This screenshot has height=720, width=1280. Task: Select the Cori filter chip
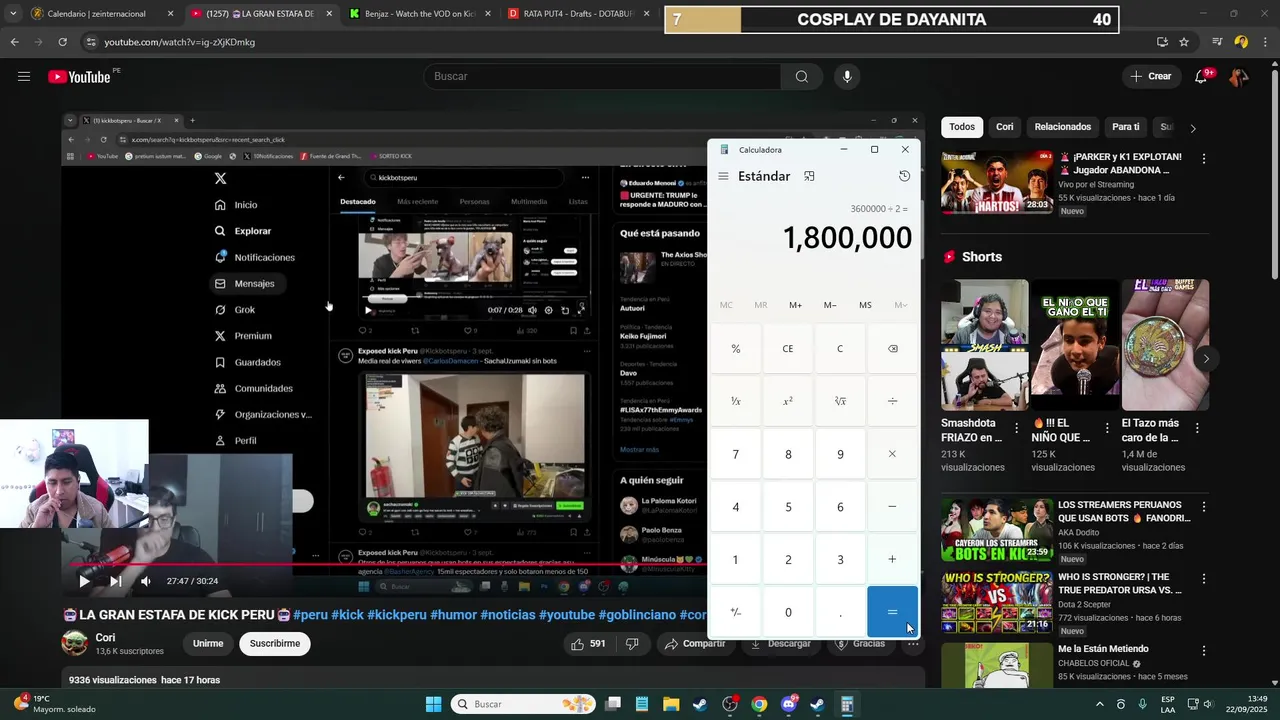(1005, 127)
